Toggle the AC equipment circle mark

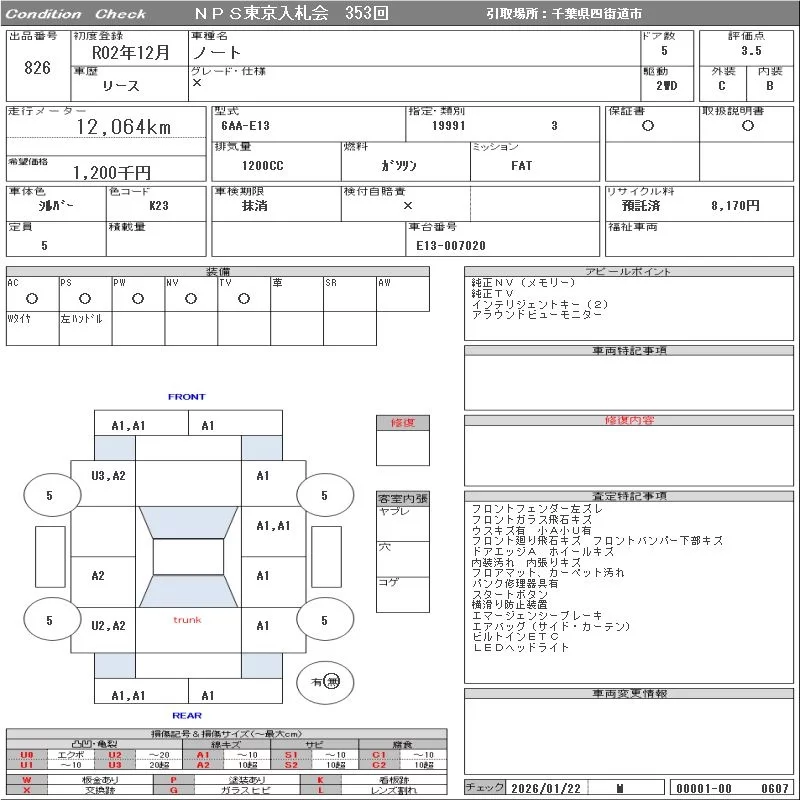[x=32, y=298]
